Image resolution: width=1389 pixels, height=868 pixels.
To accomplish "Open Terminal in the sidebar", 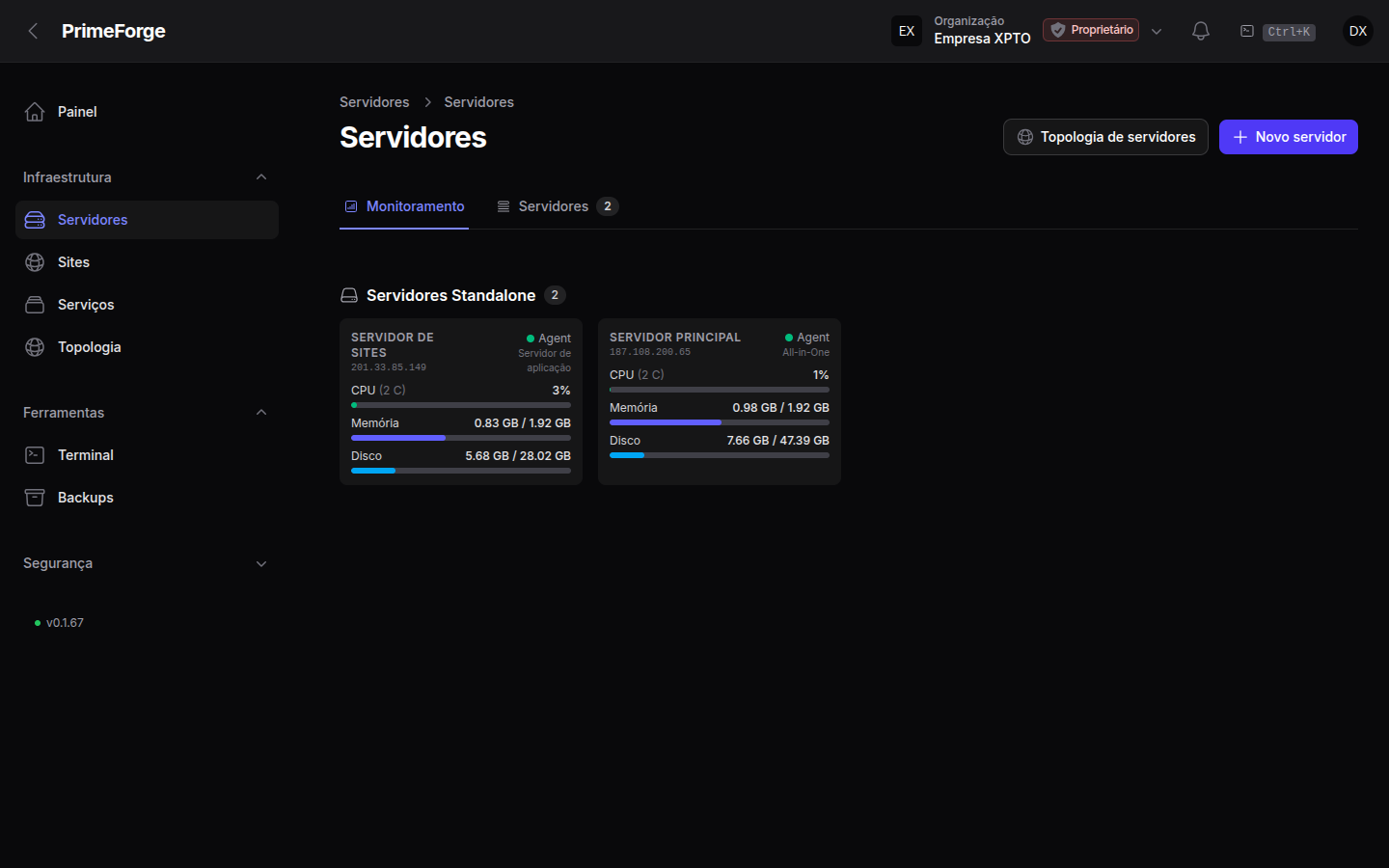I will (x=147, y=455).
